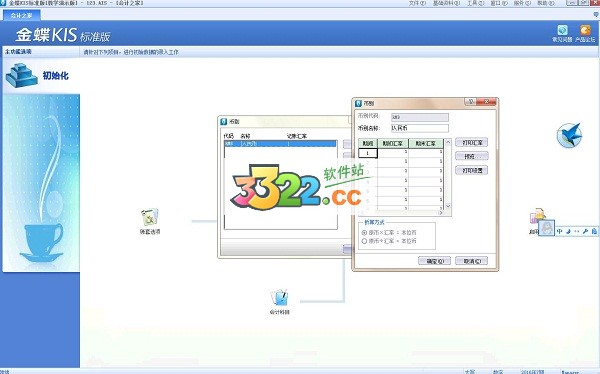Viewport: 600px width, 374px height.
Task: Click the 确定 button in currency dialog
Action: click(434, 261)
